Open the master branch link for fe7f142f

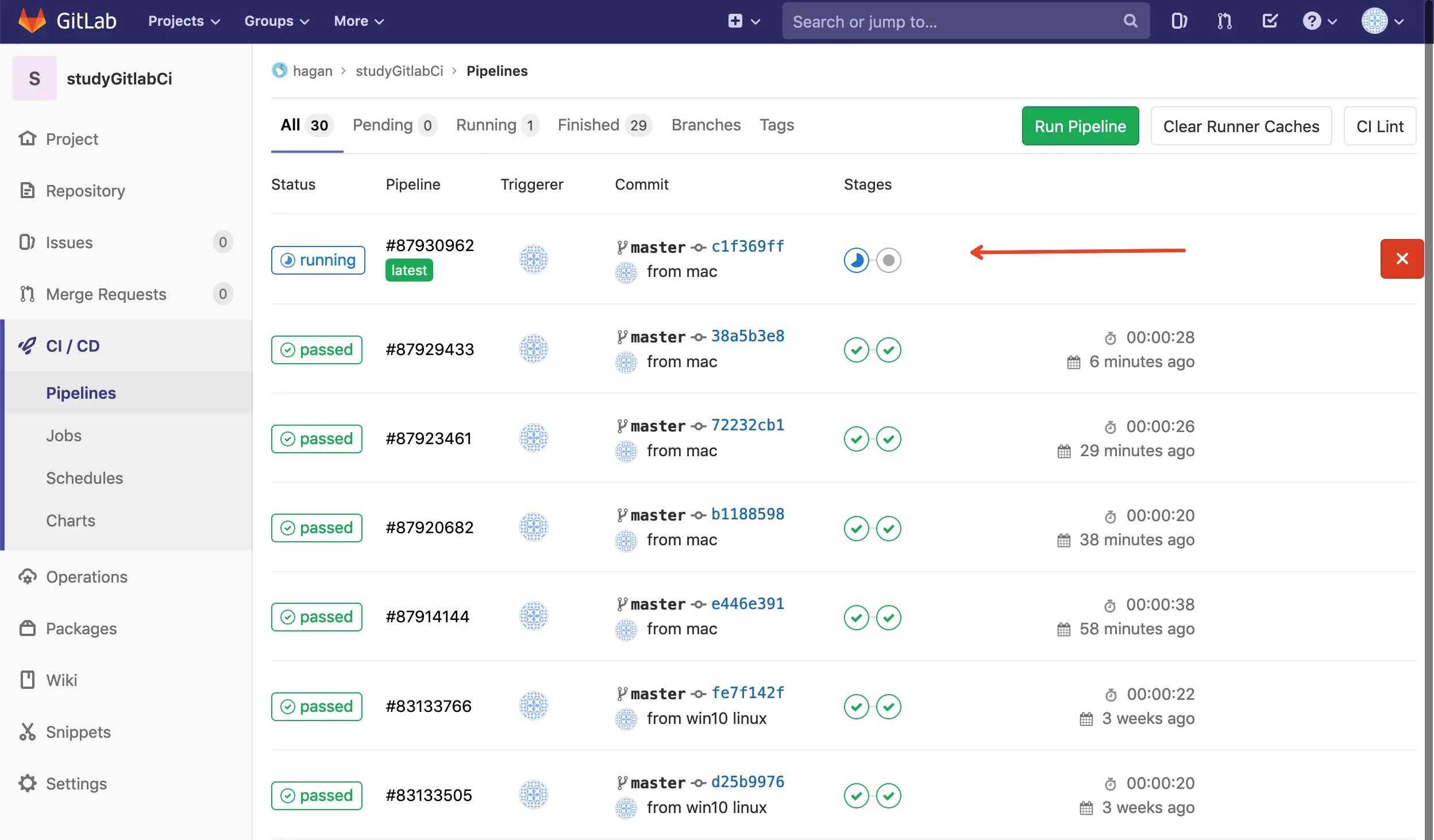tap(658, 694)
